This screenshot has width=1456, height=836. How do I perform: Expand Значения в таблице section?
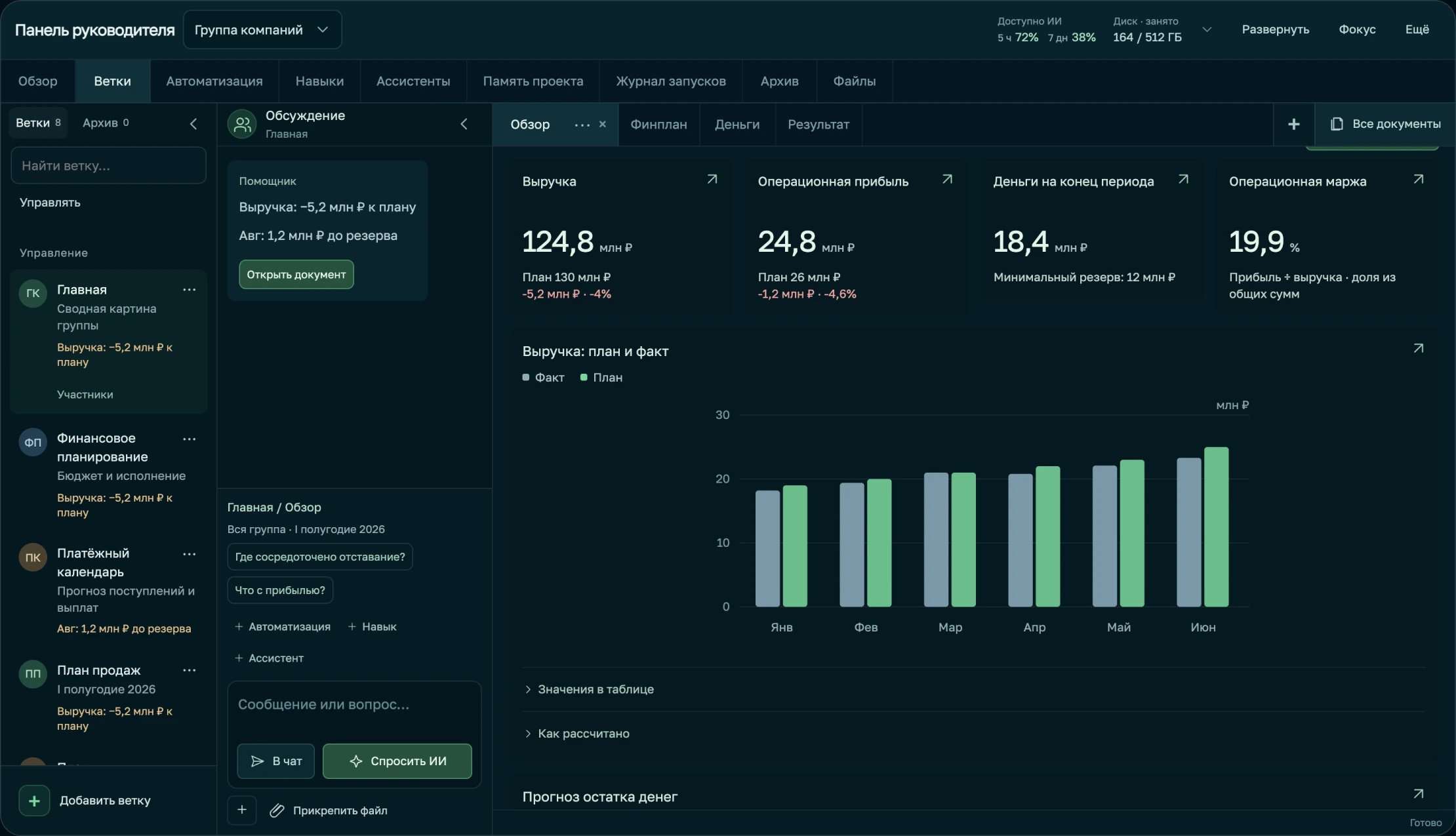pyautogui.click(x=589, y=689)
